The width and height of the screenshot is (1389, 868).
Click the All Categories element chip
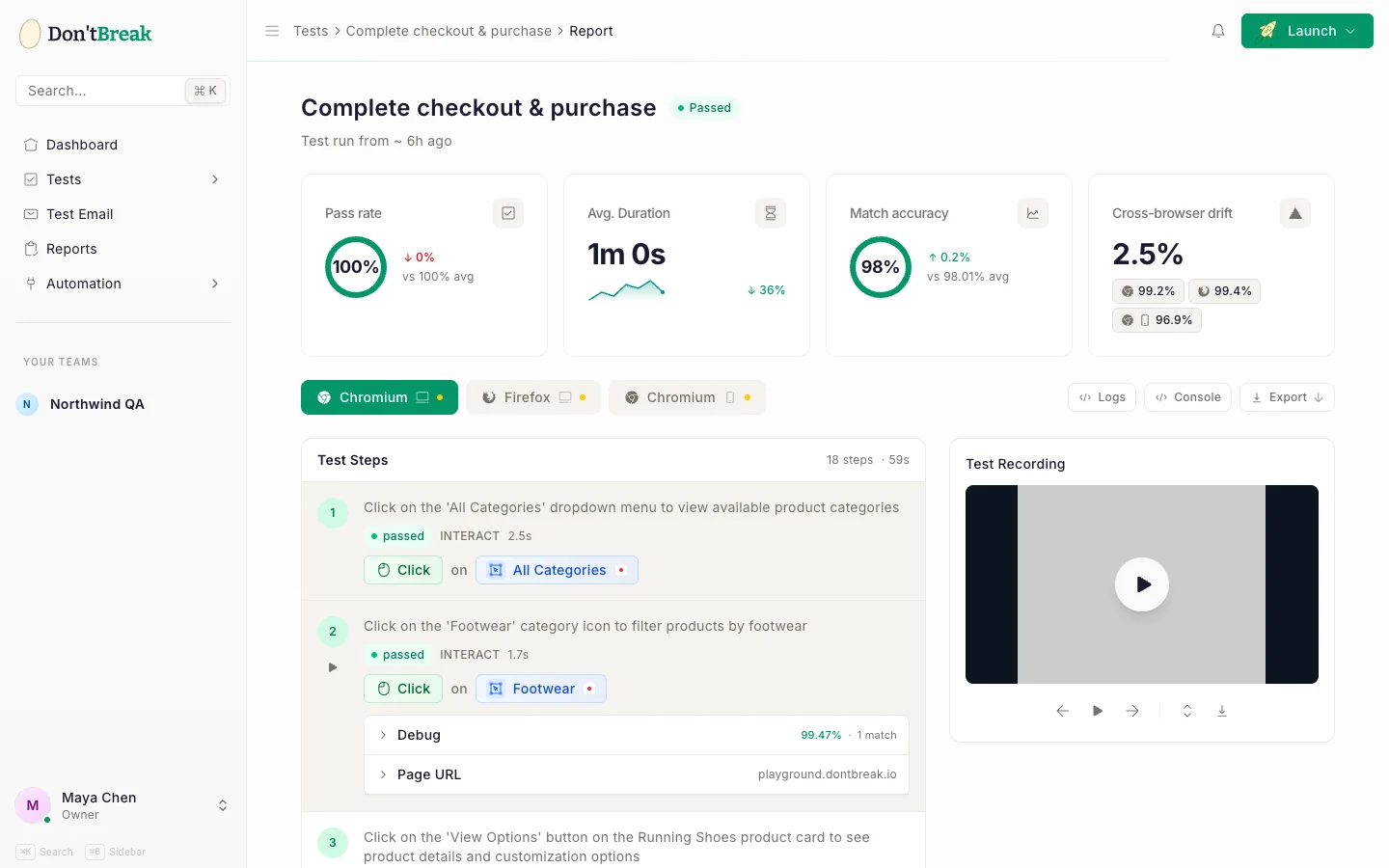click(557, 570)
